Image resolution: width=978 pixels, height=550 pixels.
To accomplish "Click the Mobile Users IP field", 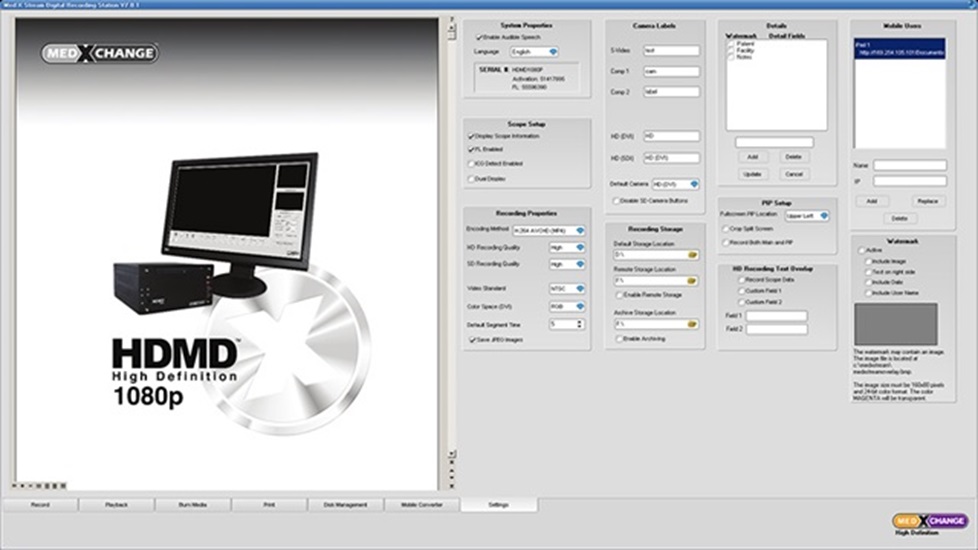I will (910, 181).
